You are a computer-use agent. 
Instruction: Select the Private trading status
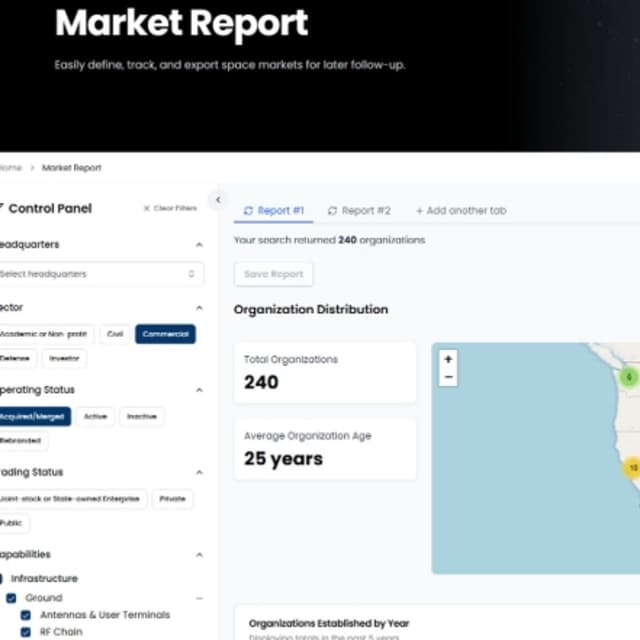point(172,499)
